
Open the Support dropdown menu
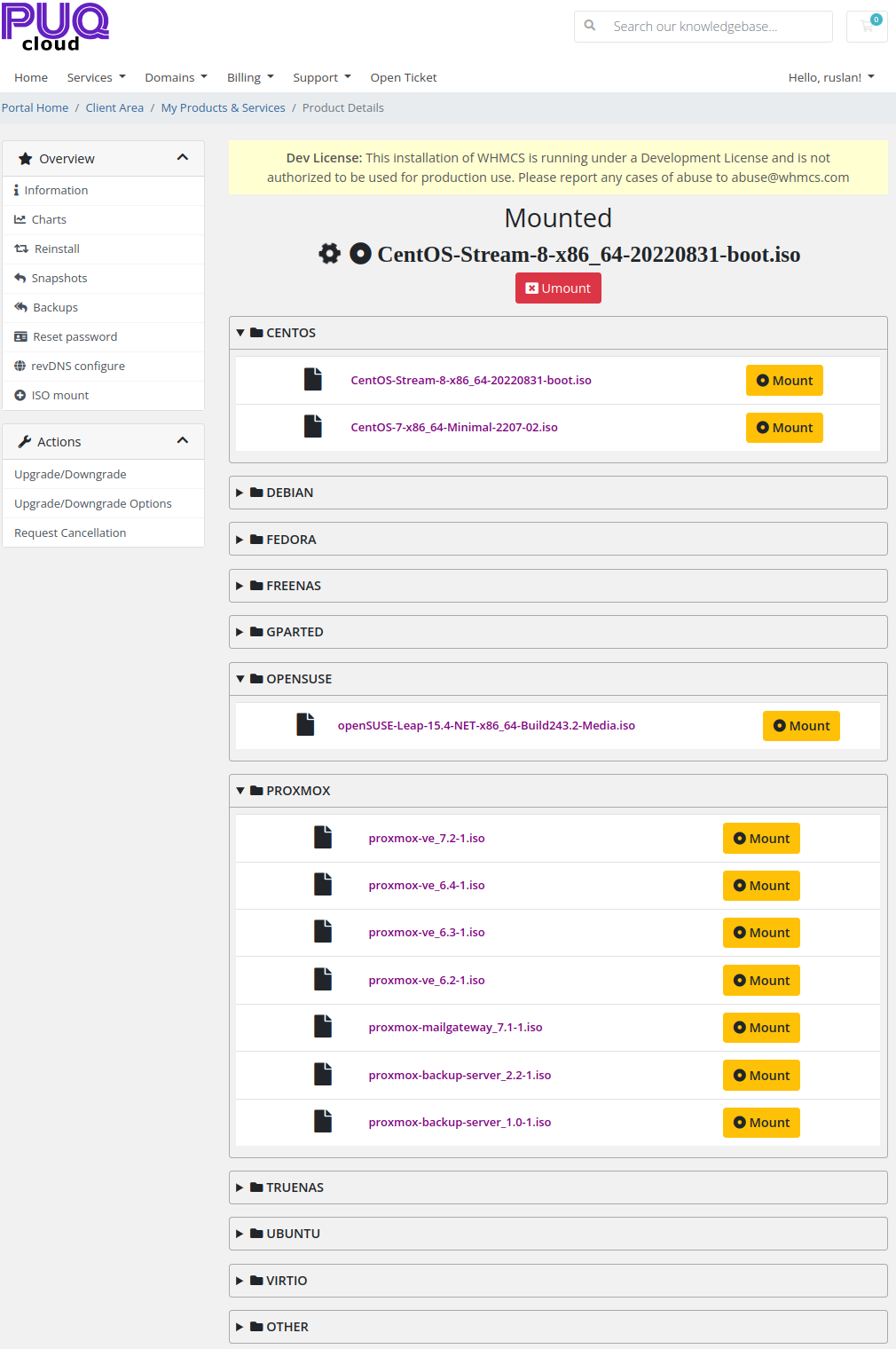(322, 77)
